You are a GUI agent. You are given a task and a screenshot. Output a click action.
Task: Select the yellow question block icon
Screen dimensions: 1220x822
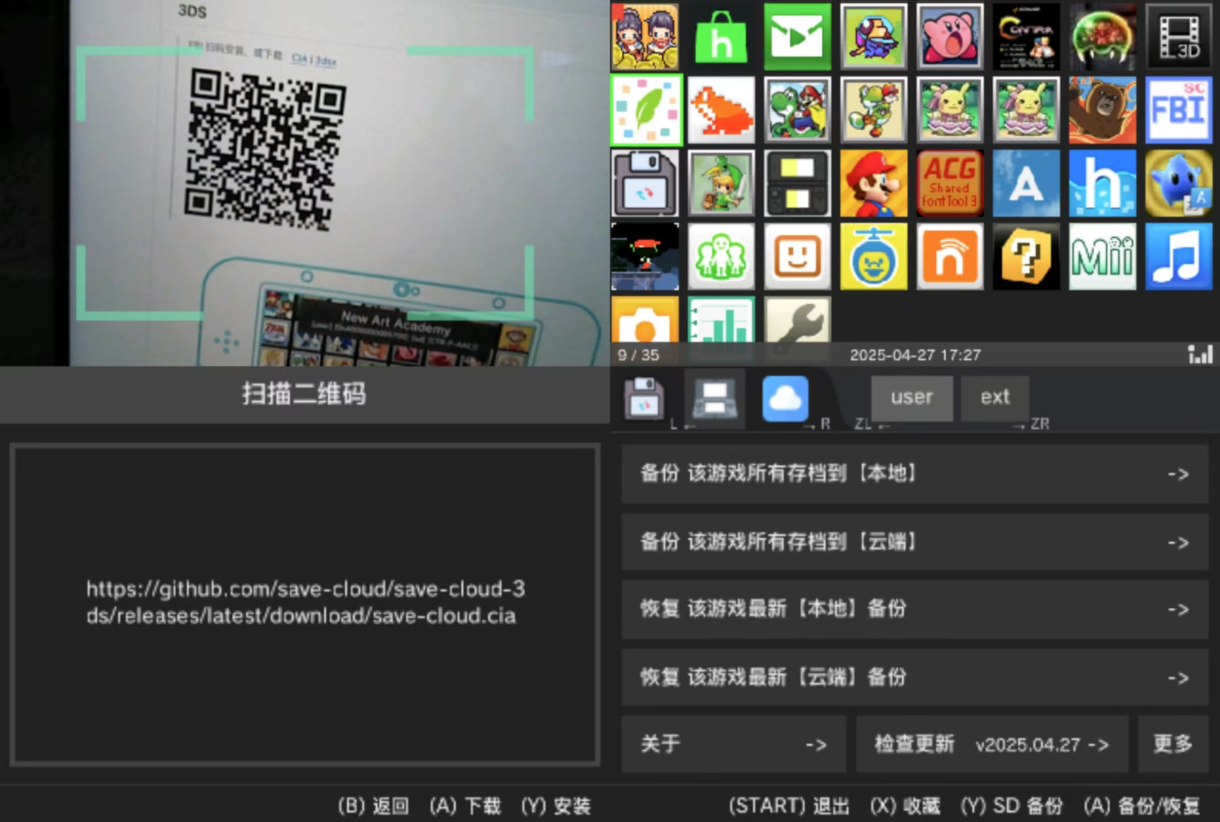pos(1026,256)
